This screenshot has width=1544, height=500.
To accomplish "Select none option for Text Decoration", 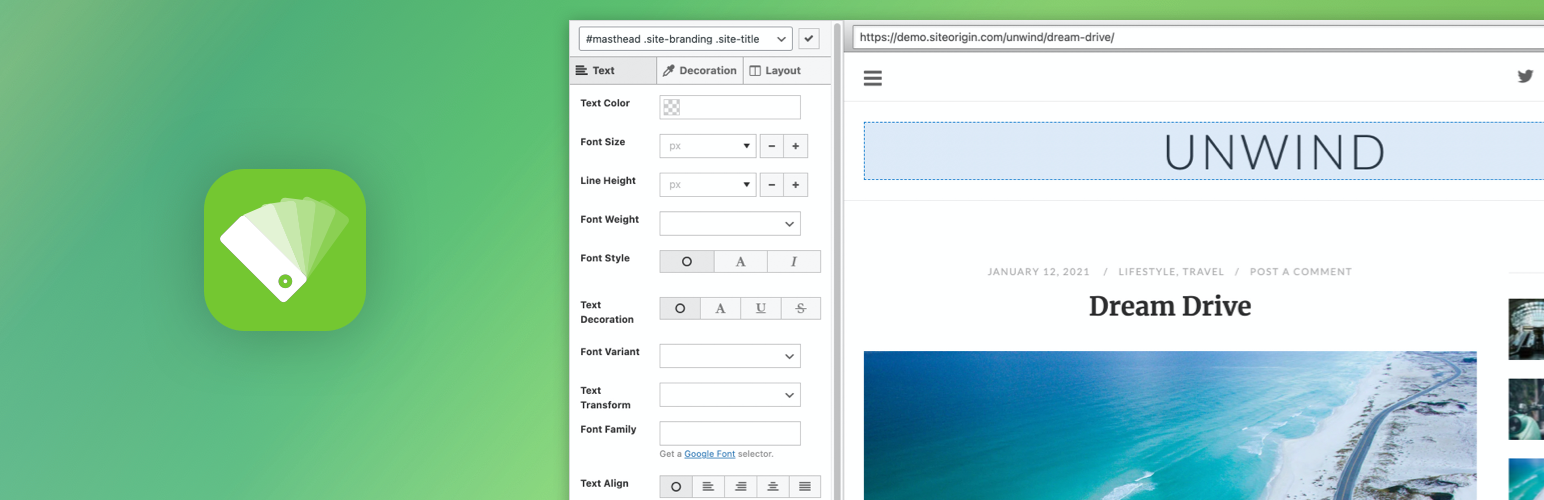I will tap(680, 309).
